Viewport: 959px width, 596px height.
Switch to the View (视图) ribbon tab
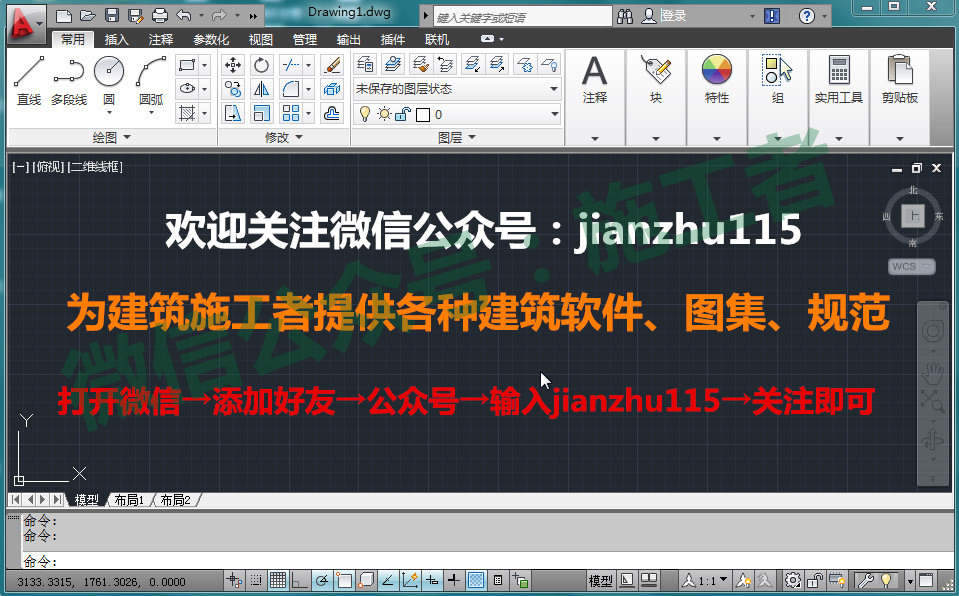[x=261, y=39]
